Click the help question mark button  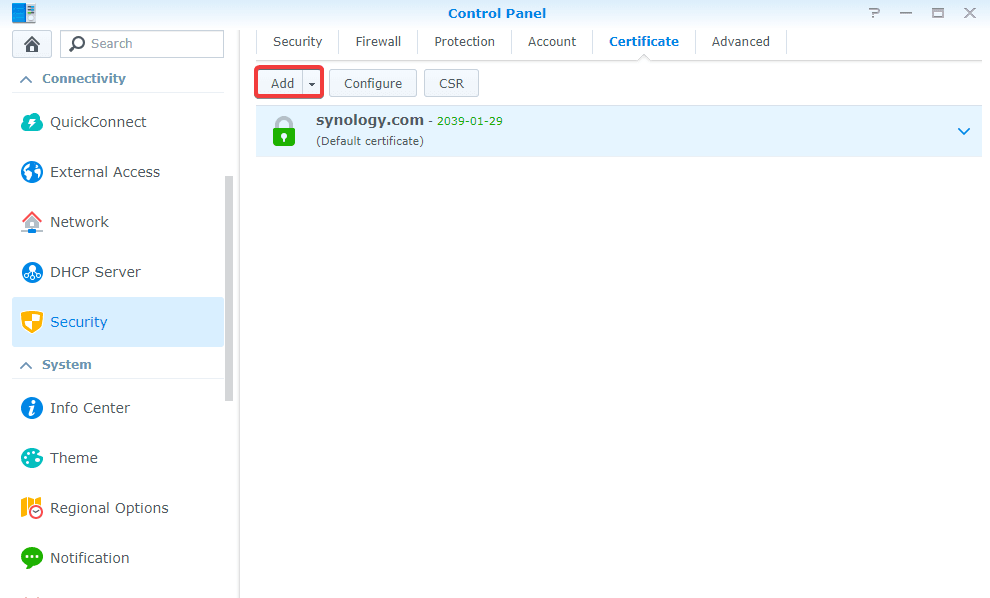tap(874, 13)
